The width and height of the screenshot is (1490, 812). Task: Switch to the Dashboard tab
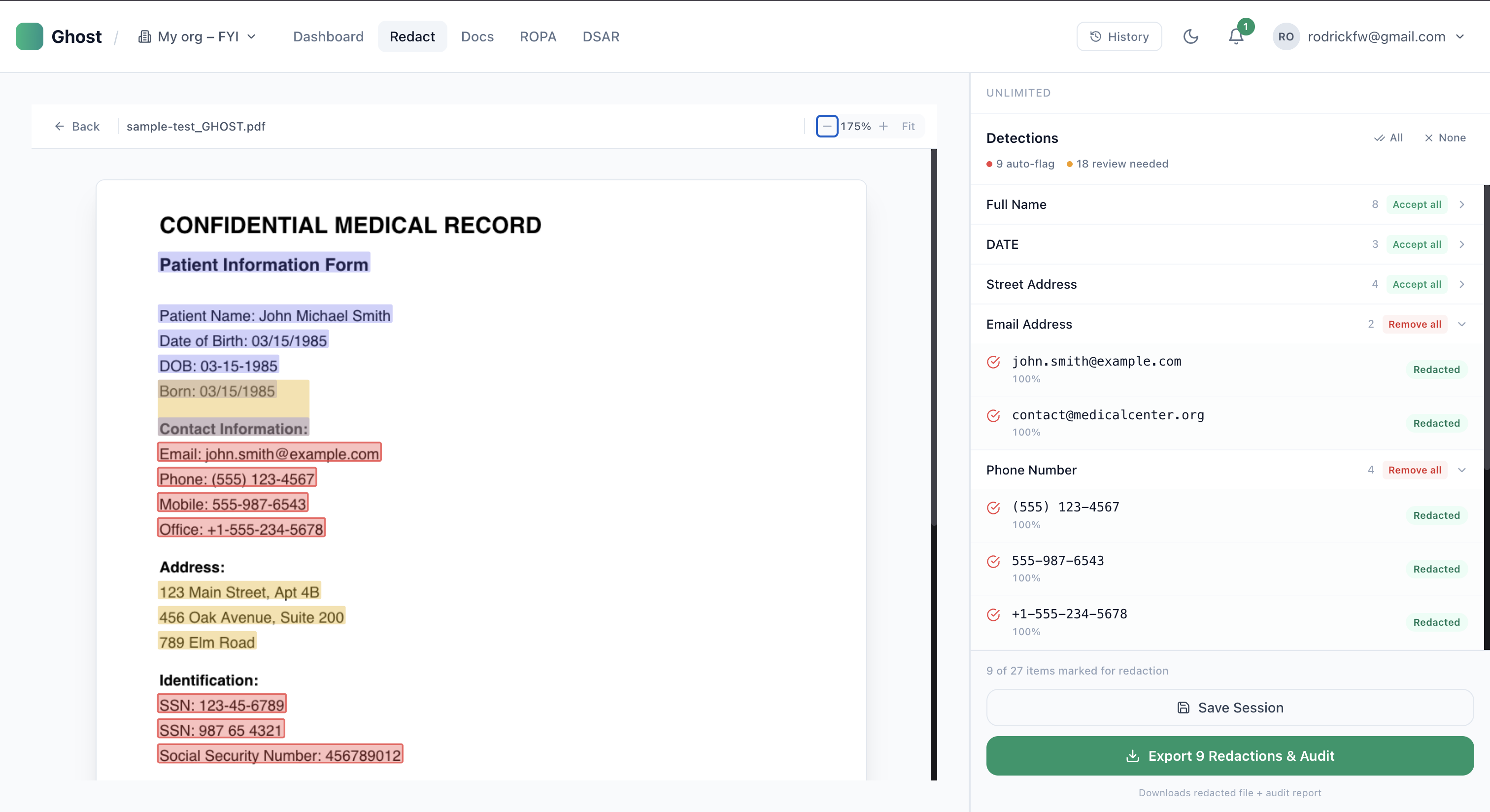point(328,36)
